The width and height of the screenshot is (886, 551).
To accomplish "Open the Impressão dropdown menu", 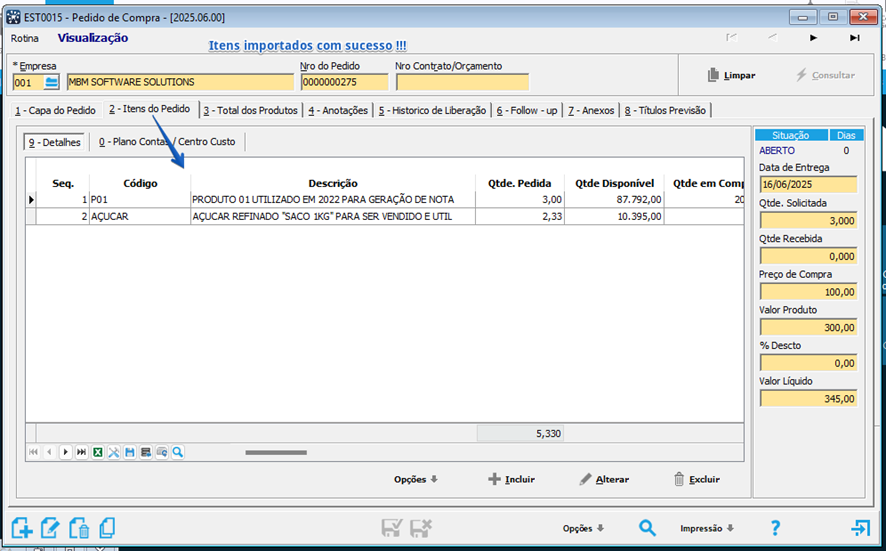I will [x=707, y=528].
